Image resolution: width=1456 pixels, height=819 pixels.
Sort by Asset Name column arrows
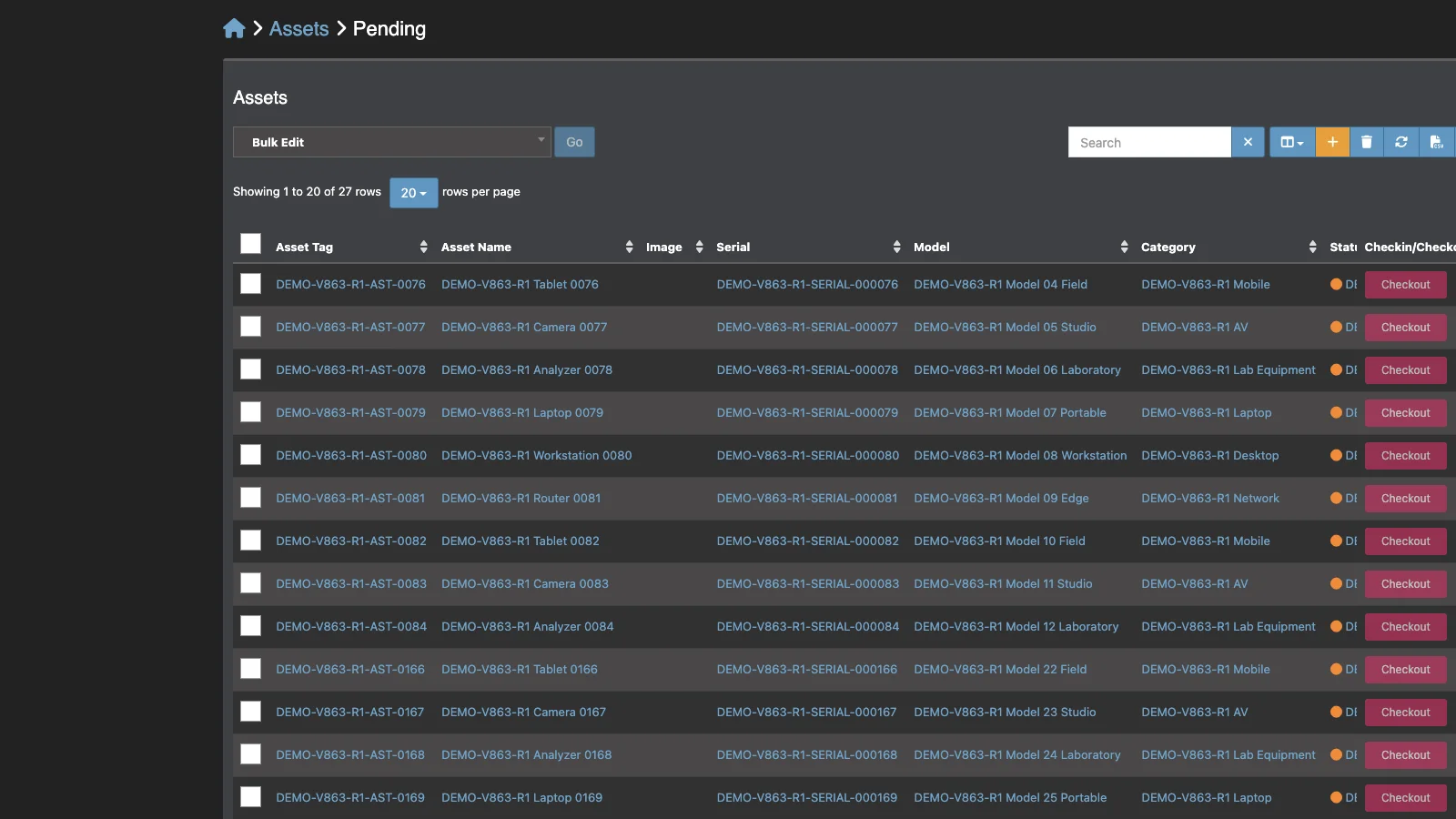tap(630, 247)
